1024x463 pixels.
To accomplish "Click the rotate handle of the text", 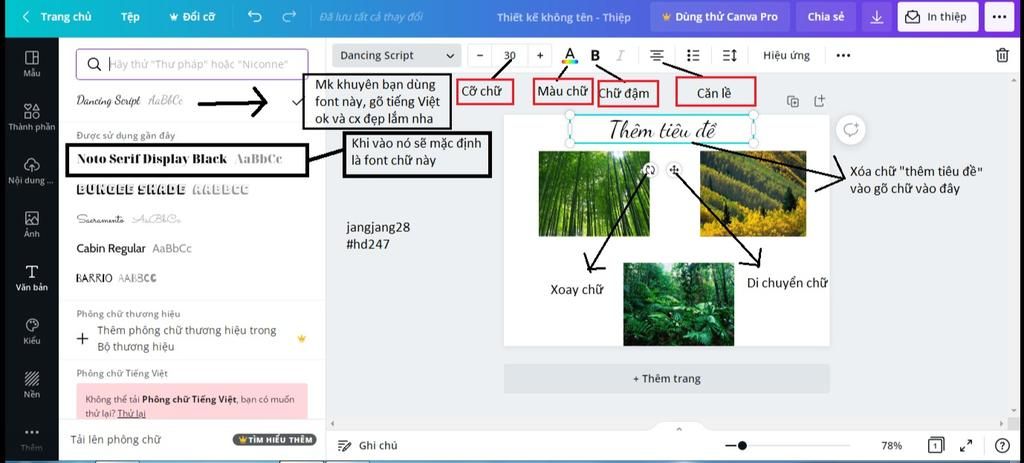I will click(x=648, y=170).
